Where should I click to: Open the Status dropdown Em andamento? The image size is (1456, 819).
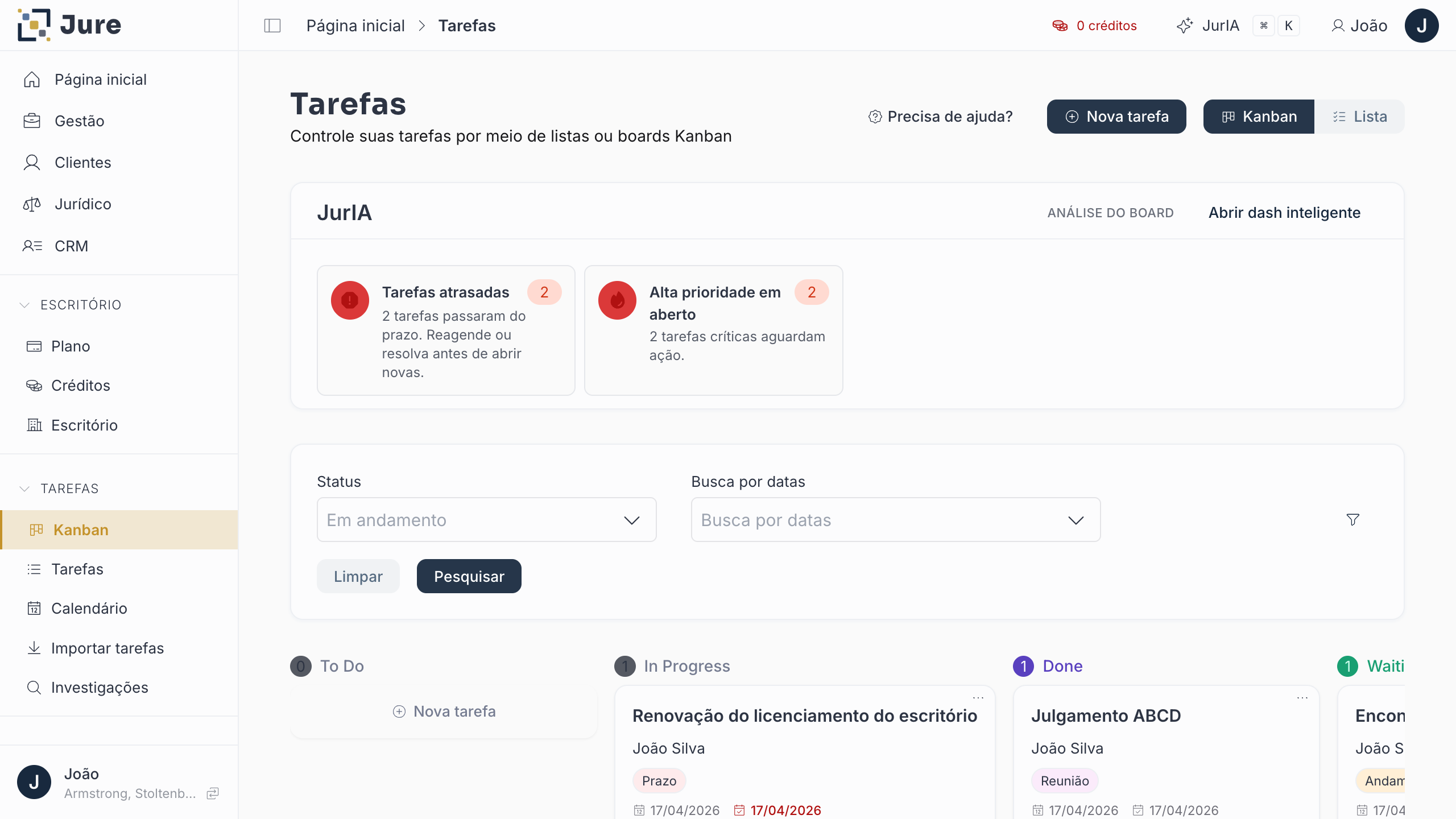487,520
